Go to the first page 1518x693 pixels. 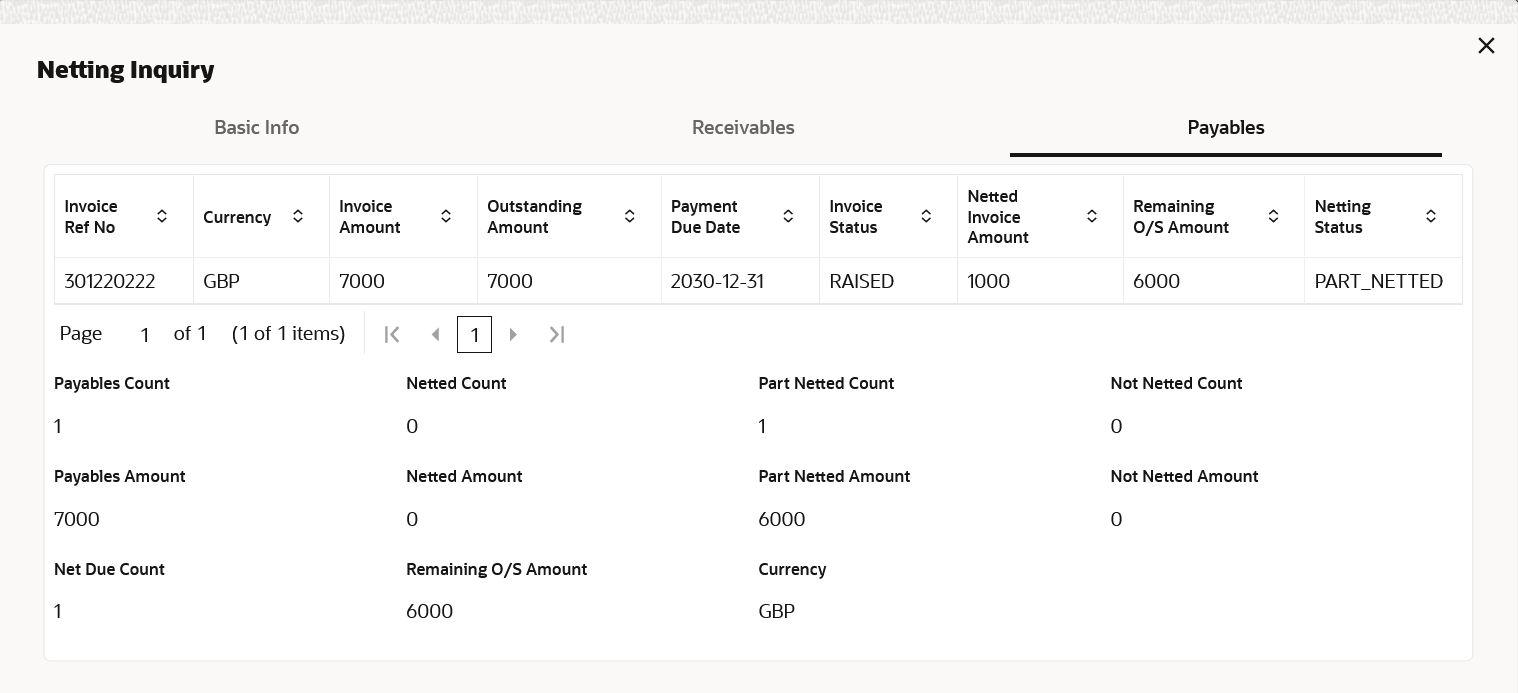[392, 335]
